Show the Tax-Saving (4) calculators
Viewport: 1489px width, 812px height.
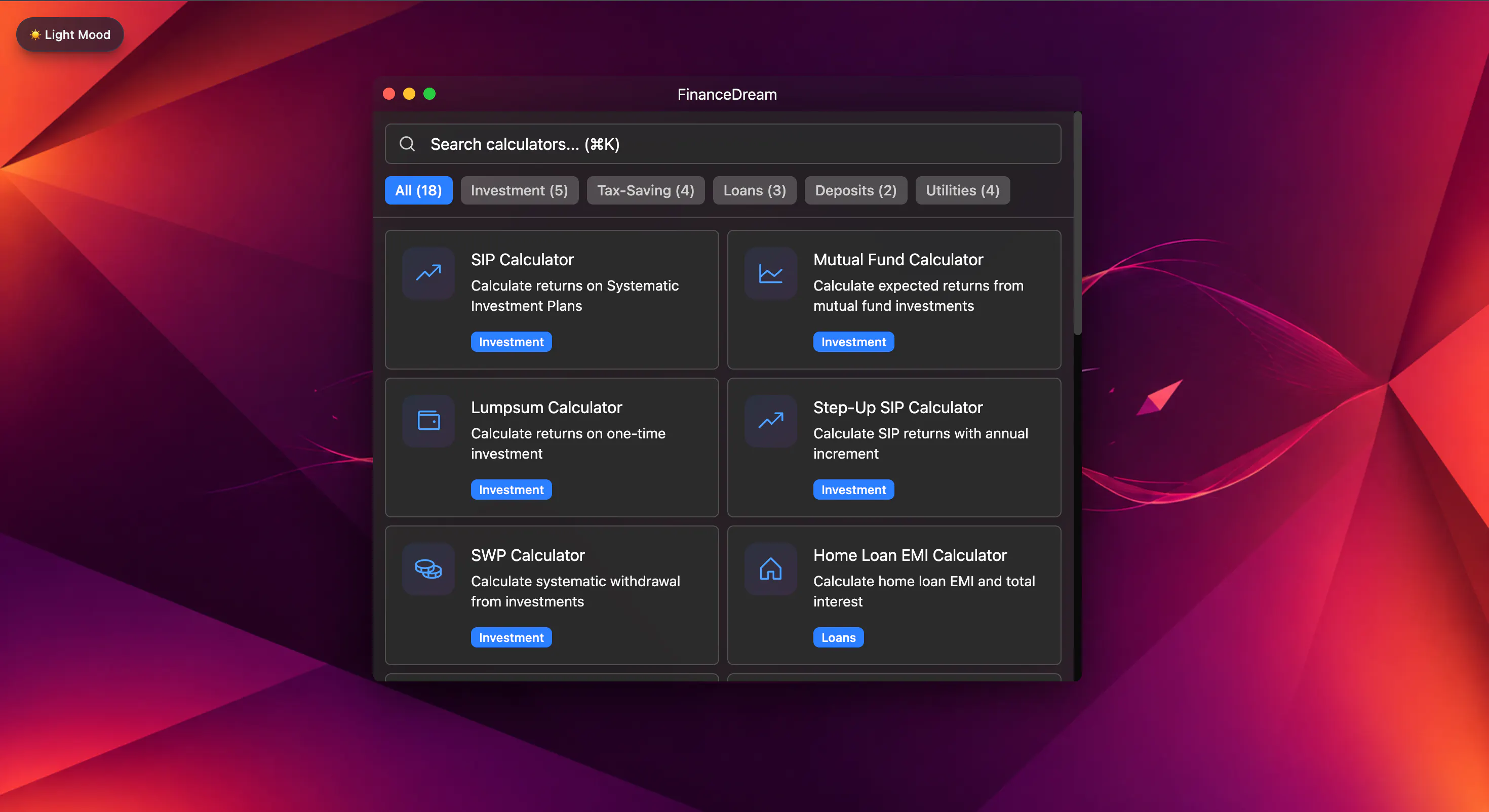coord(646,190)
